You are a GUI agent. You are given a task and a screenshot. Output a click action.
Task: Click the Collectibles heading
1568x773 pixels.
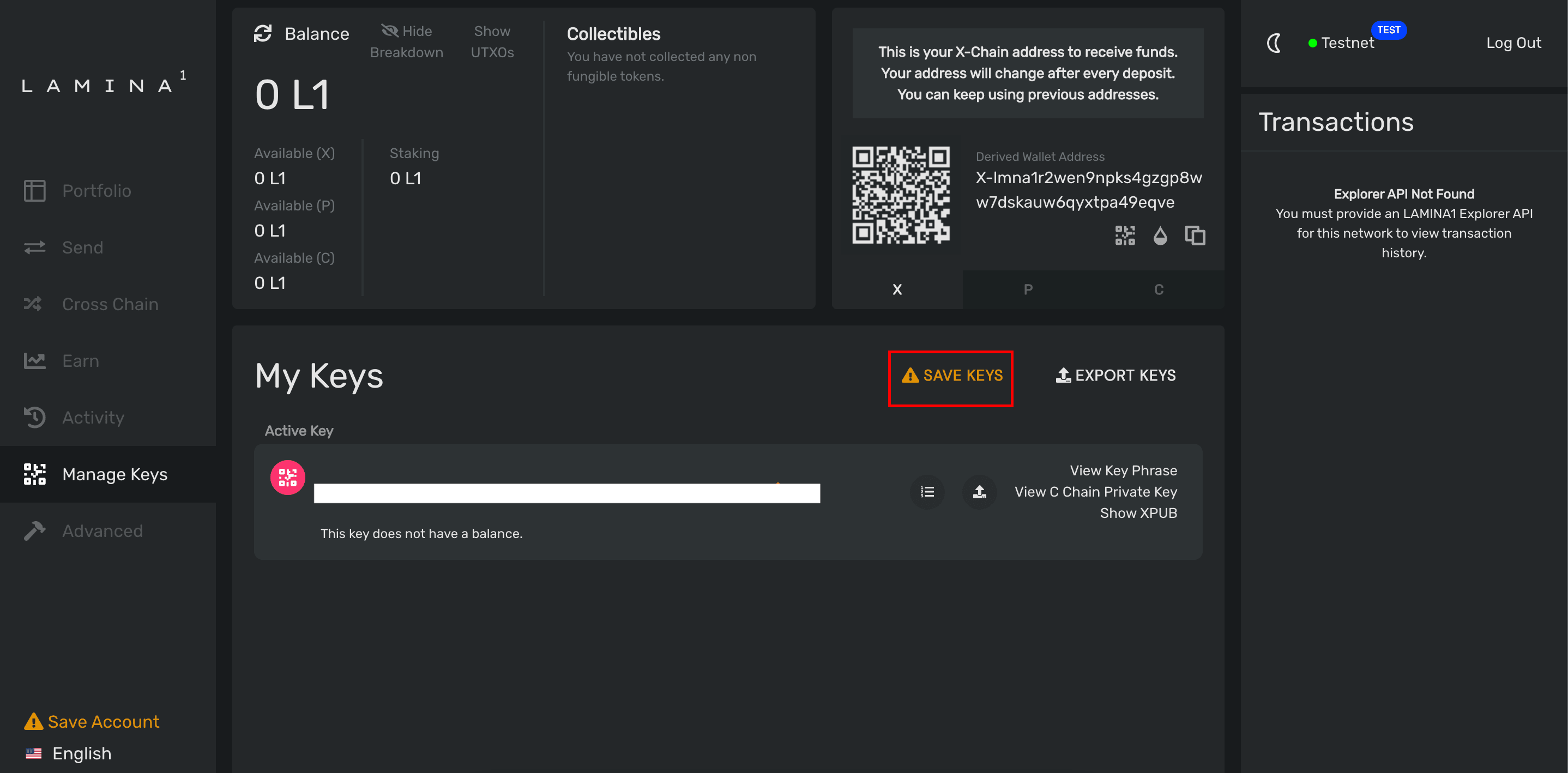pos(613,33)
